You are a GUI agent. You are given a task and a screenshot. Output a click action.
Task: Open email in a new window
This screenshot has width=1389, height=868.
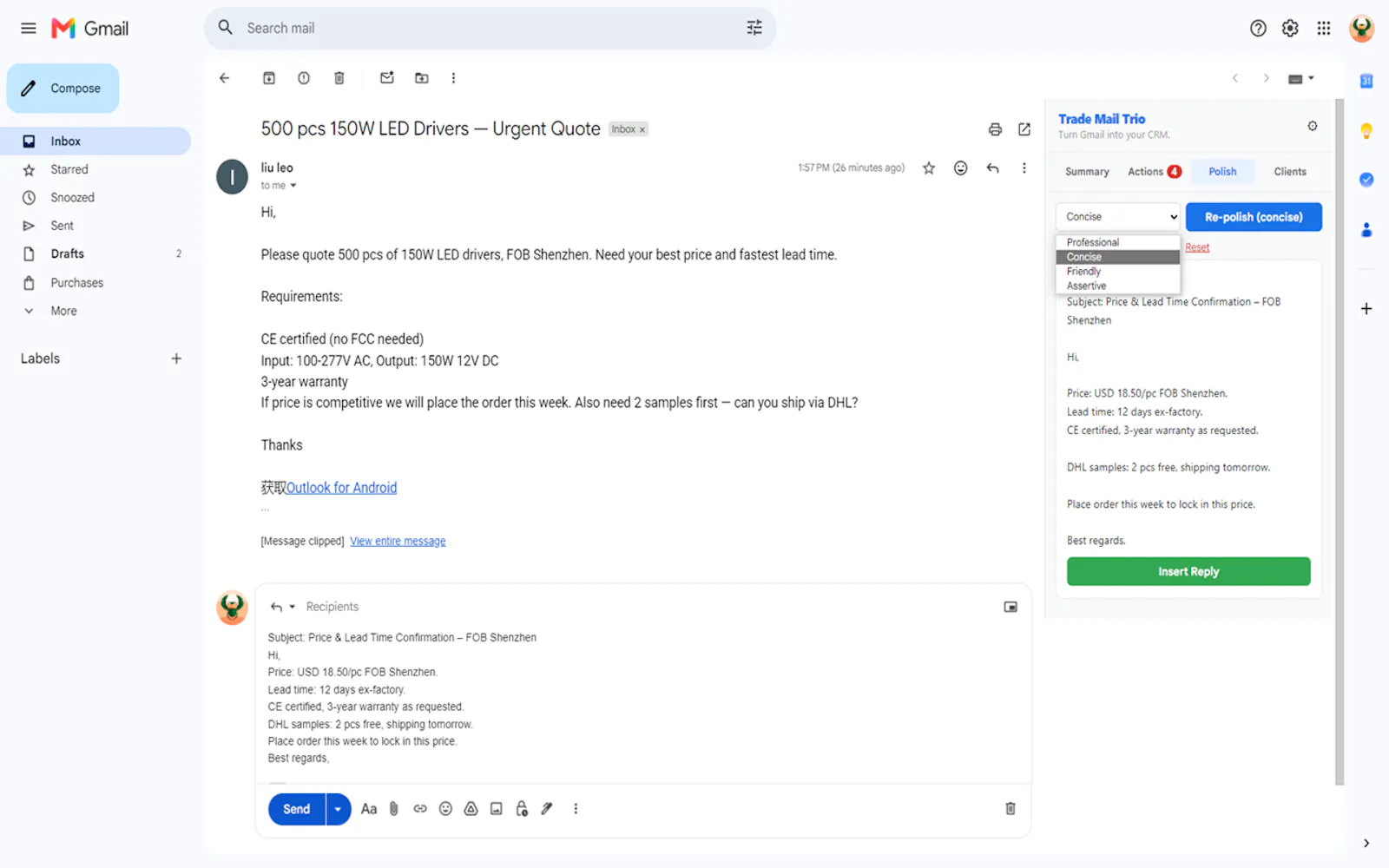click(1024, 129)
